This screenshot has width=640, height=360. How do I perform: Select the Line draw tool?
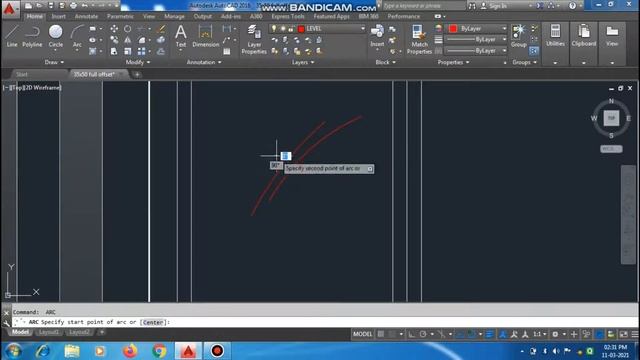[11, 36]
